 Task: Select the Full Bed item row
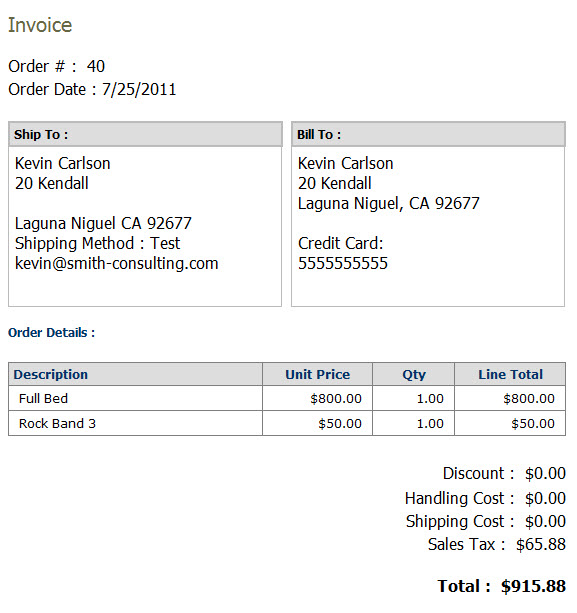pos(287,398)
